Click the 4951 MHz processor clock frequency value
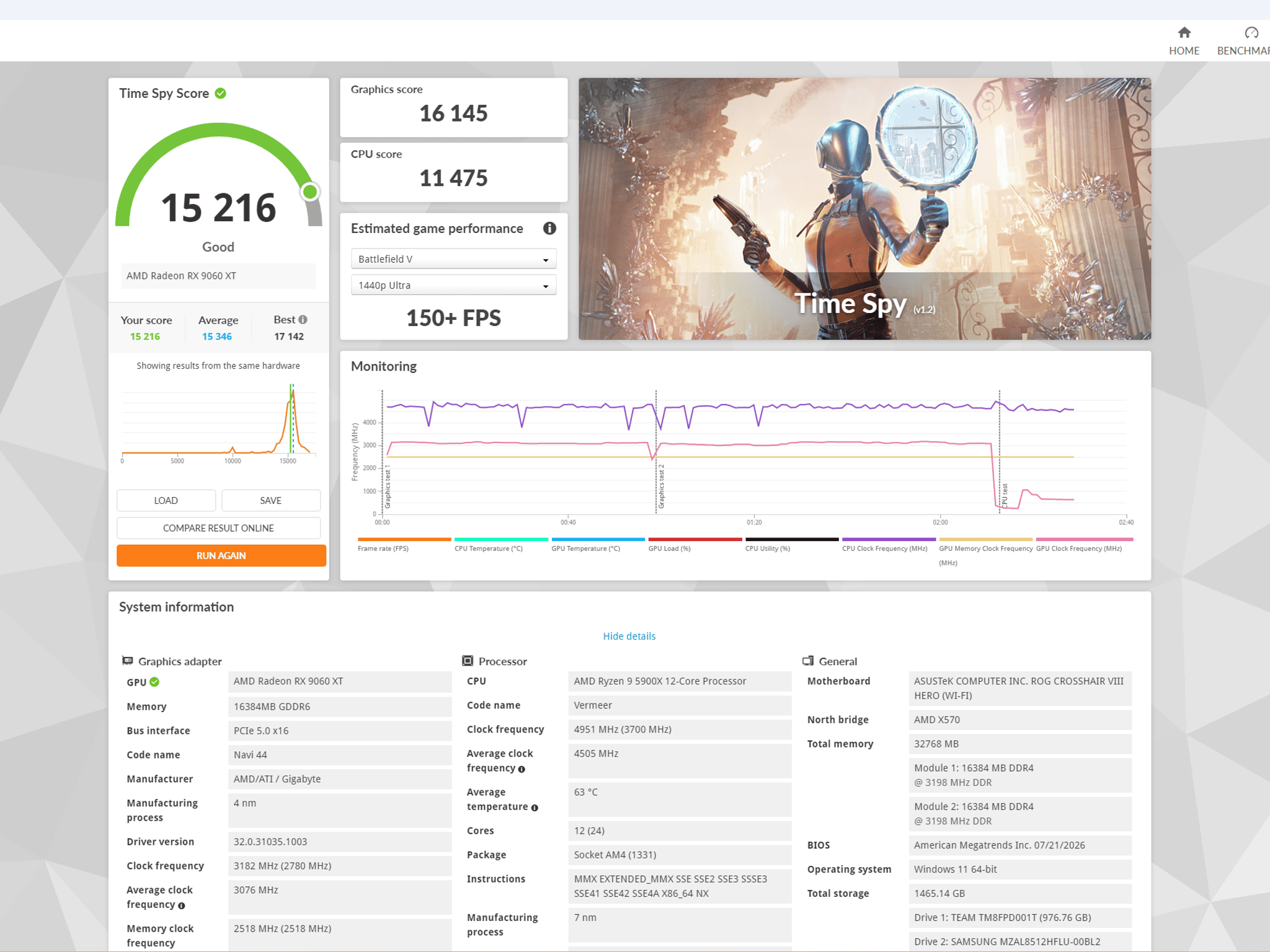This screenshot has height=952, width=1270. pyautogui.click(x=680, y=729)
